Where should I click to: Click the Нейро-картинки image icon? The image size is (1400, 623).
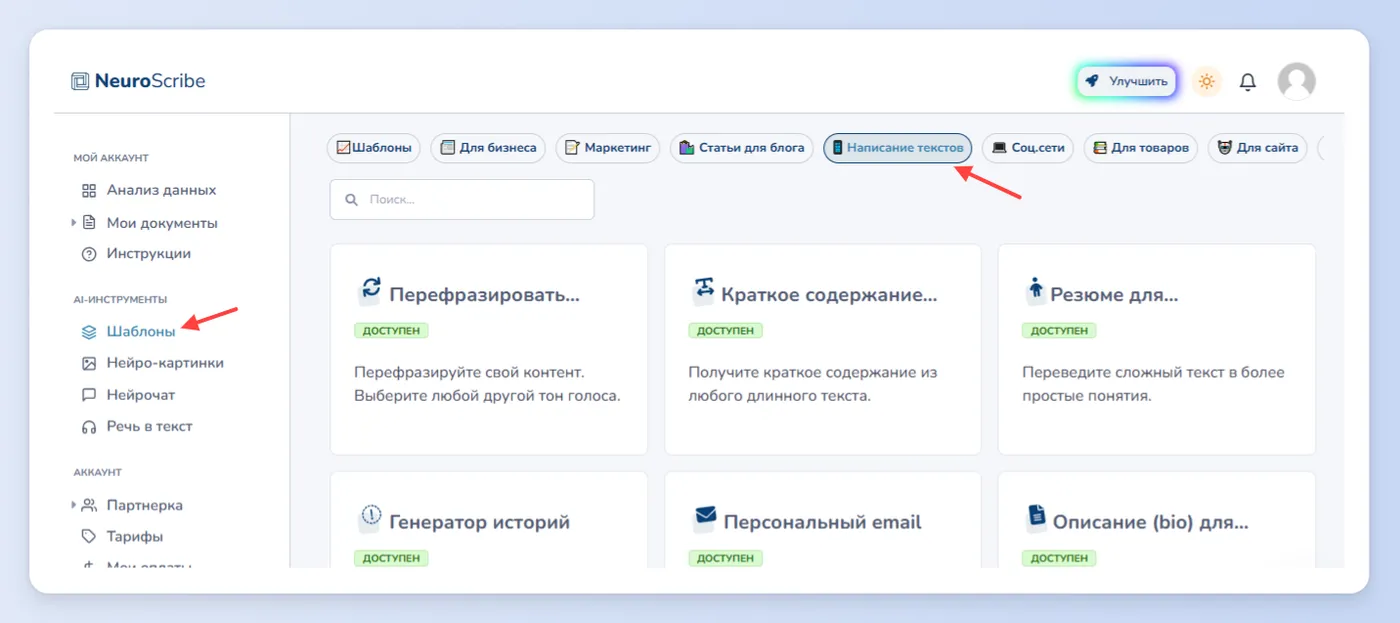pyautogui.click(x=88, y=363)
